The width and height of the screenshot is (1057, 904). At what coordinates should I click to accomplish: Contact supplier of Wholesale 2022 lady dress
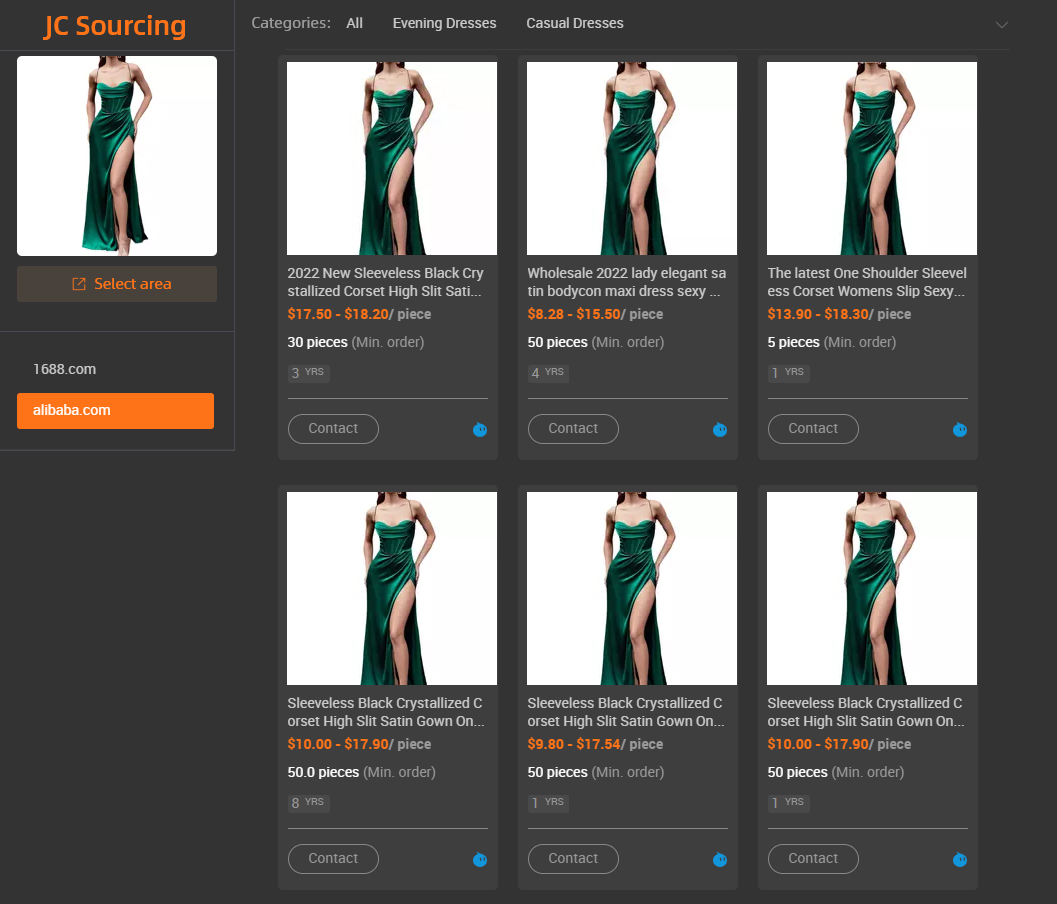pyautogui.click(x=573, y=429)
